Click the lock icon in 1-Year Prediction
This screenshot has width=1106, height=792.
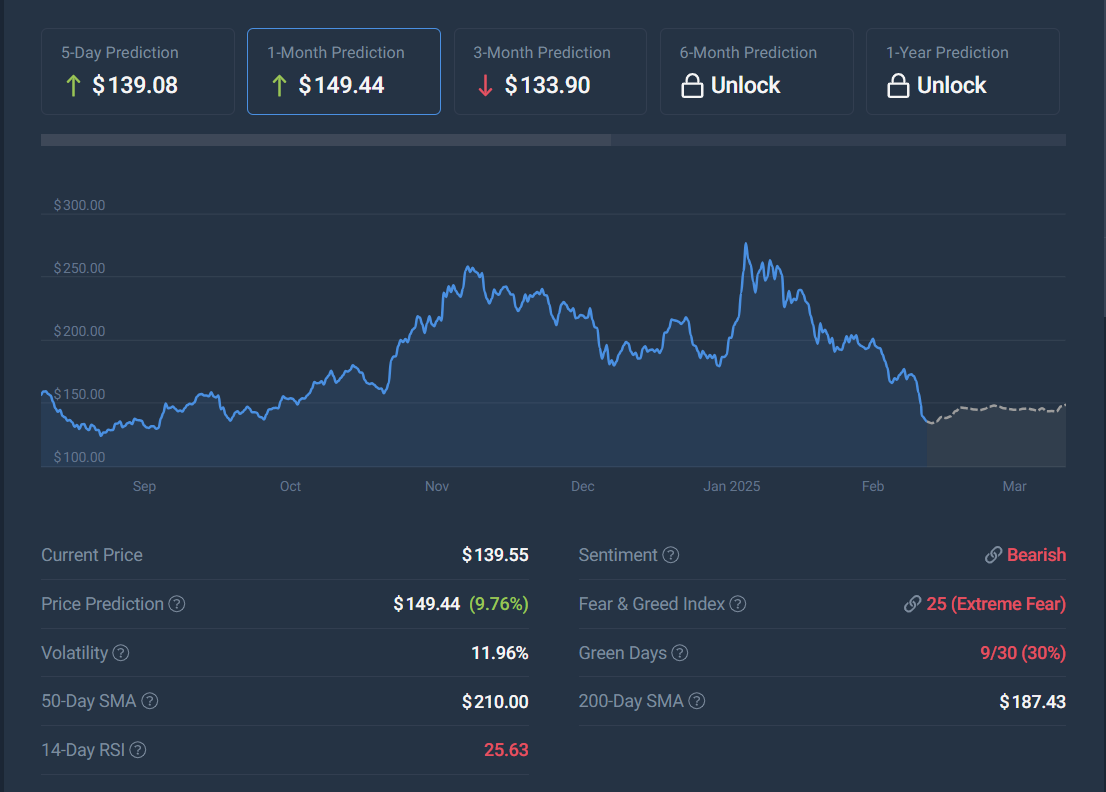pos(898,86)
